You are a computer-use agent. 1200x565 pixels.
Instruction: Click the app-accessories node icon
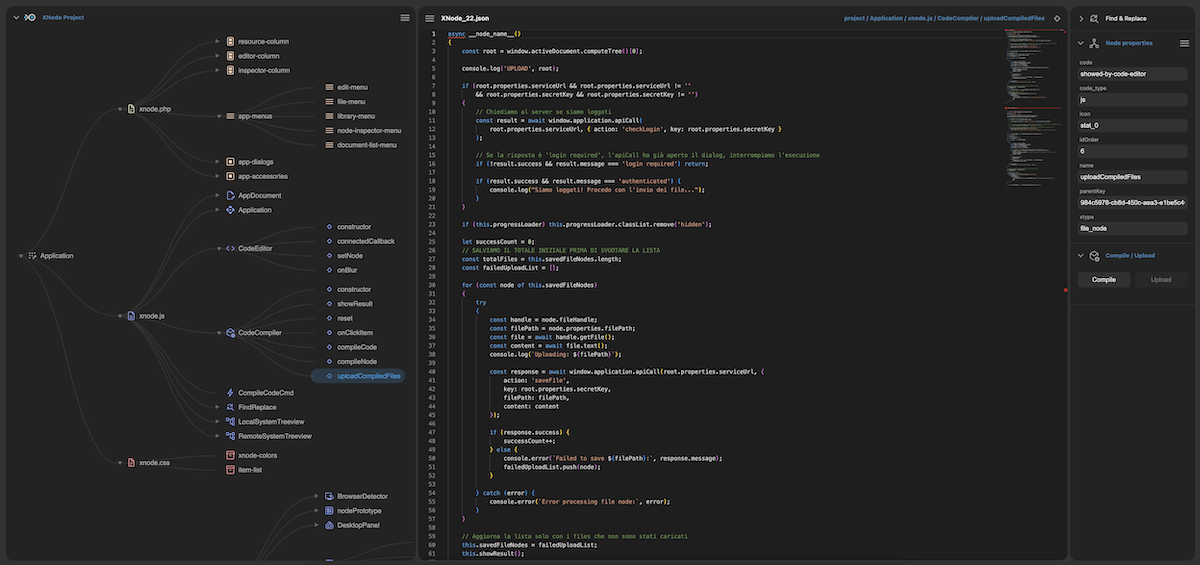pos(230,176)
